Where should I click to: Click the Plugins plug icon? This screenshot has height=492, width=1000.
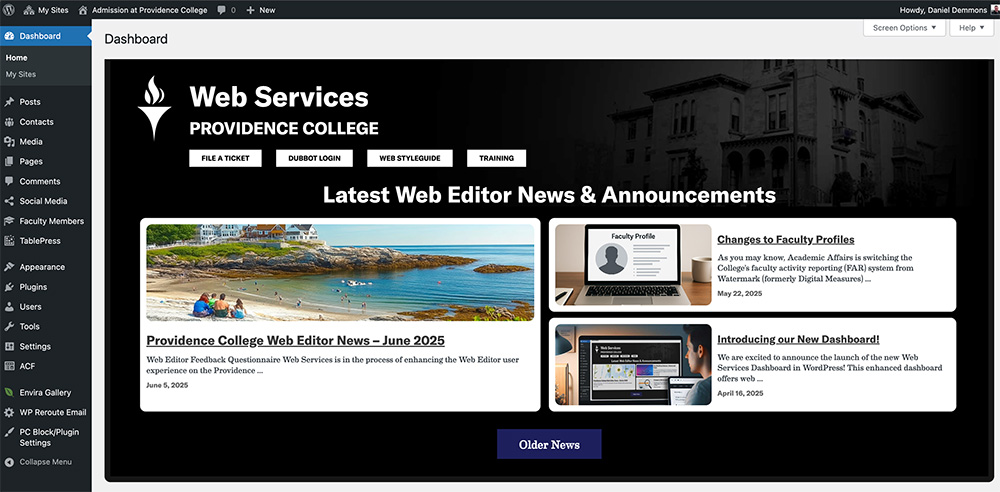coord(9,287)
